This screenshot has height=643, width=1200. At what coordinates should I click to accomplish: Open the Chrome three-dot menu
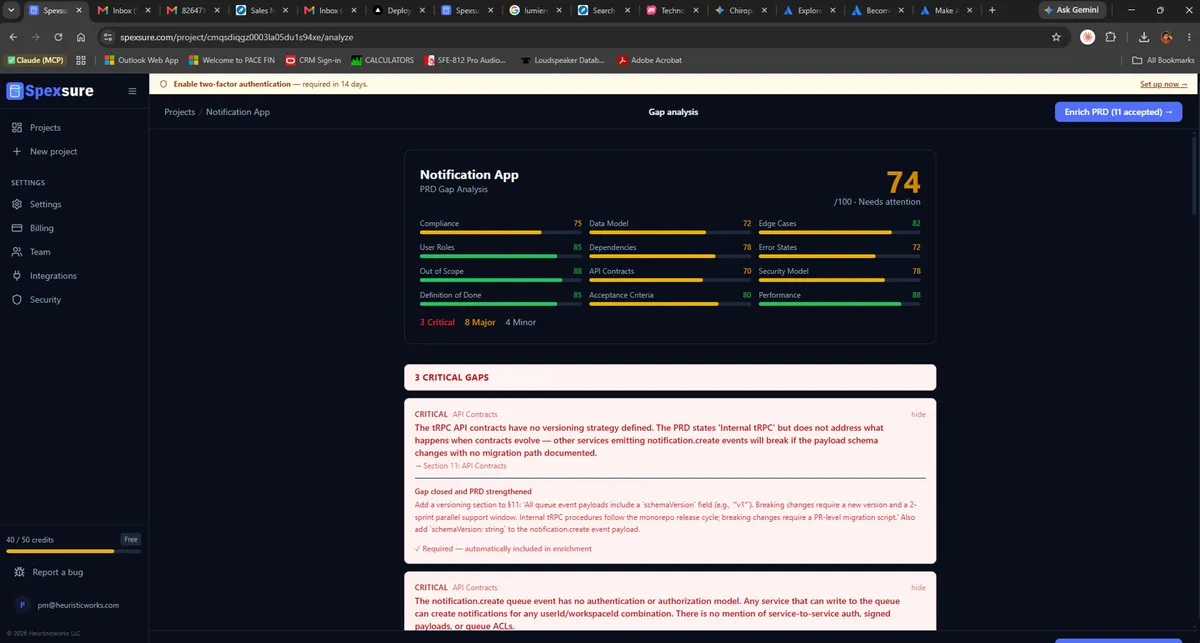click(1187, 37)
